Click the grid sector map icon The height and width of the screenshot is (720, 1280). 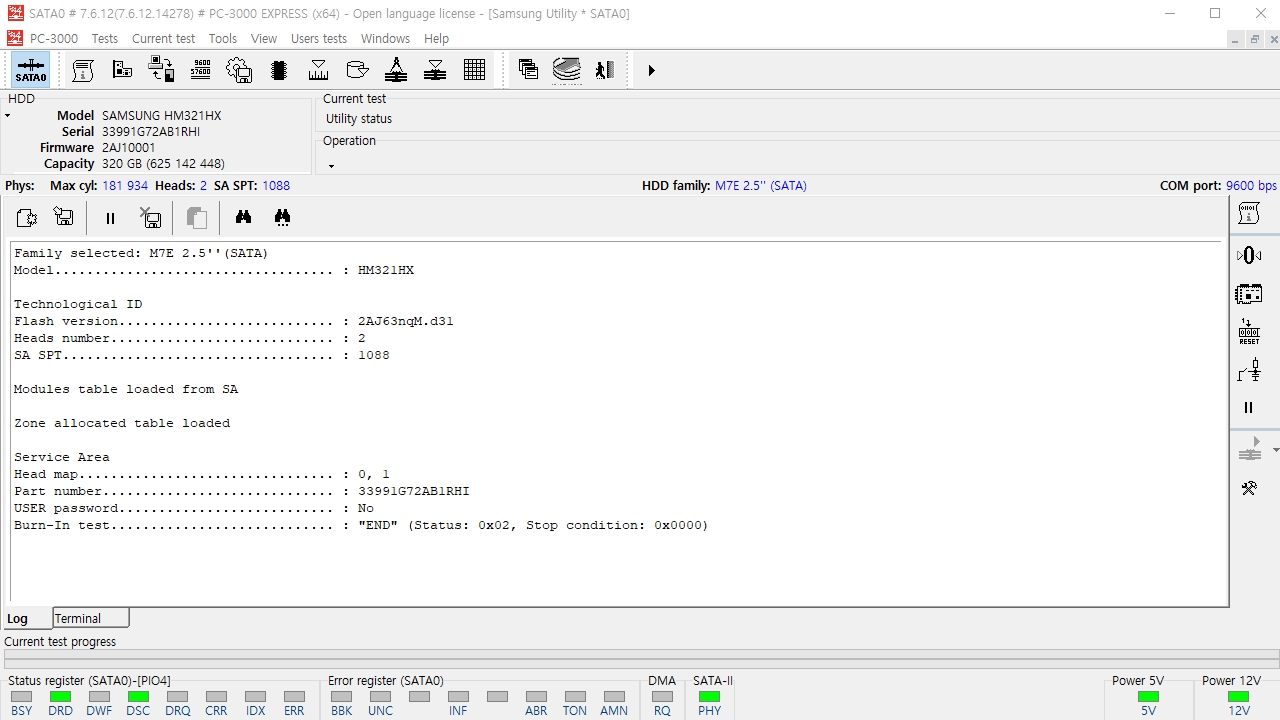pos(475,70)
